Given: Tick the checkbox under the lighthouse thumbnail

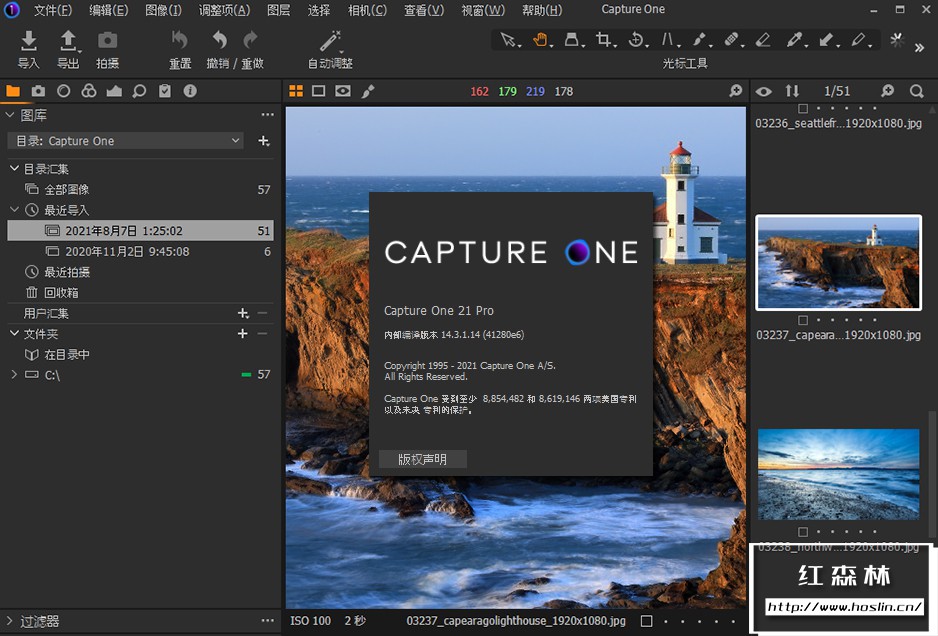Looking at the screenshot, I should click(804, 321).
